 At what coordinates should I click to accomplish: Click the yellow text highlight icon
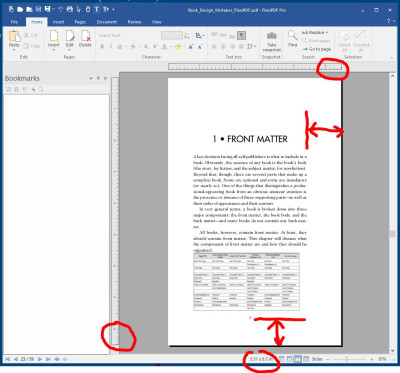(177, 47)
